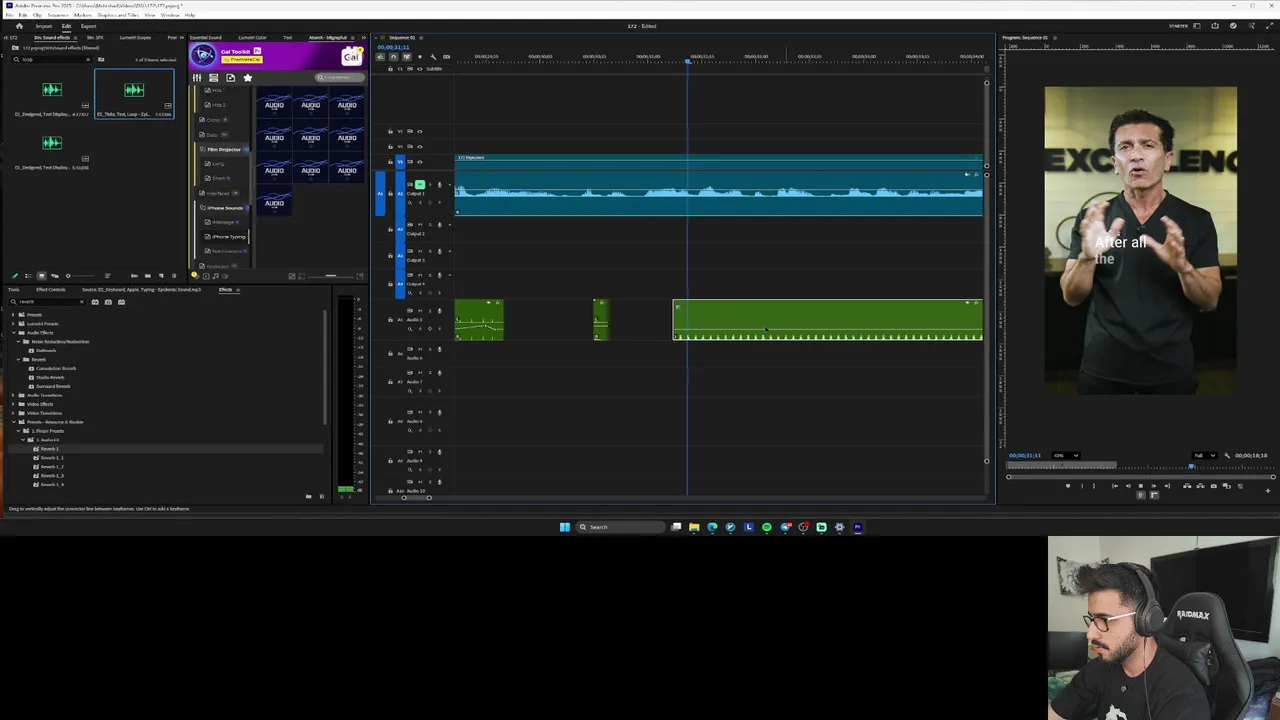Viewport: 1280px width, 720px height.
Task: Click the Cal logo badge in toolkit banner
Action: (351, 55)
